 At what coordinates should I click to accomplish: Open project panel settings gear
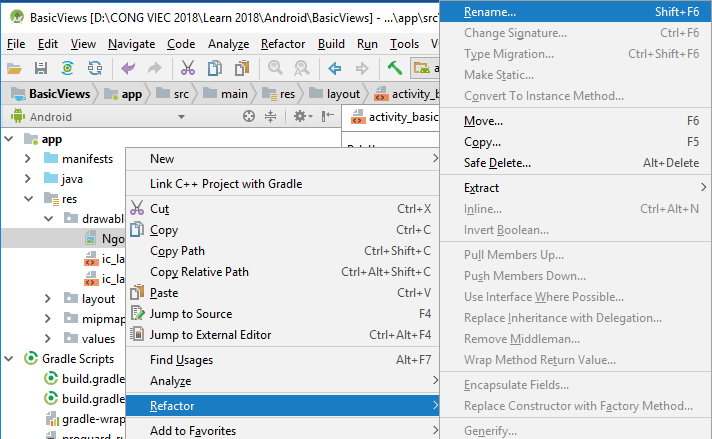click(302, 117)
